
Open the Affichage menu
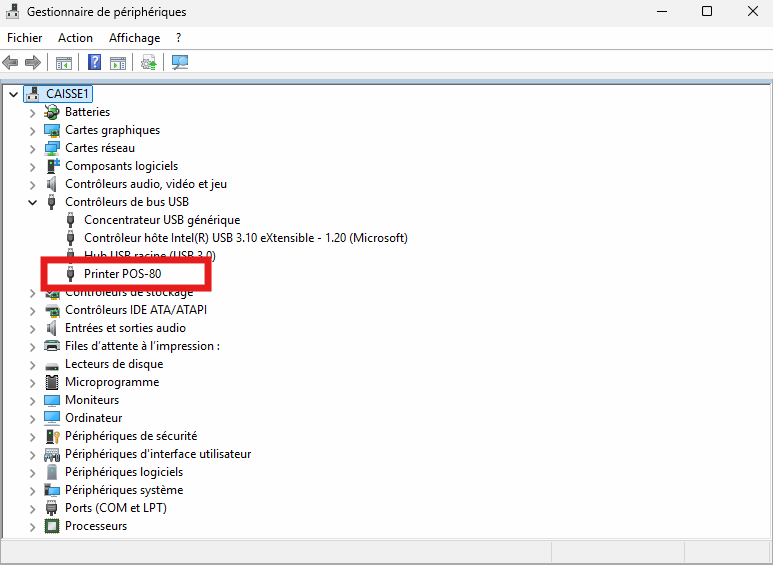point(134,37)
